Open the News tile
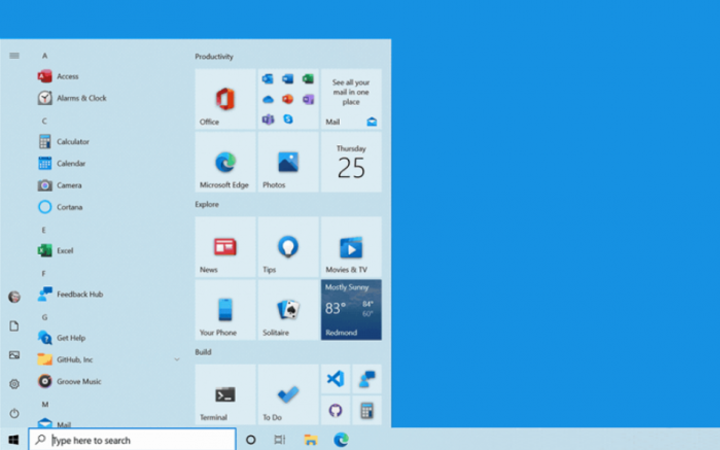The height and width of the screenshot is (450, 720). 225,247
